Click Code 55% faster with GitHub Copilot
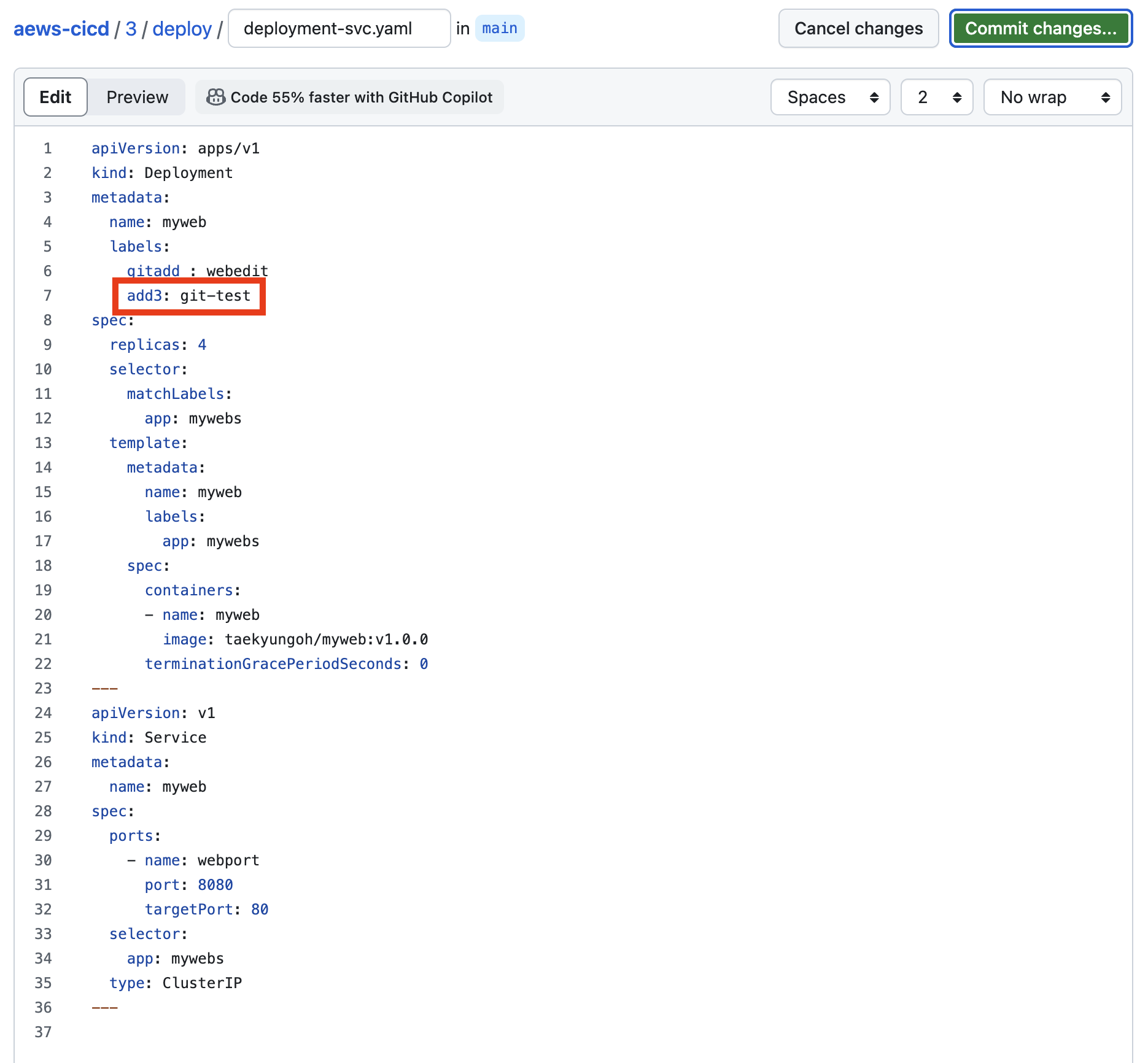The image size is (1148, 1063). click(x=349, y=97)
